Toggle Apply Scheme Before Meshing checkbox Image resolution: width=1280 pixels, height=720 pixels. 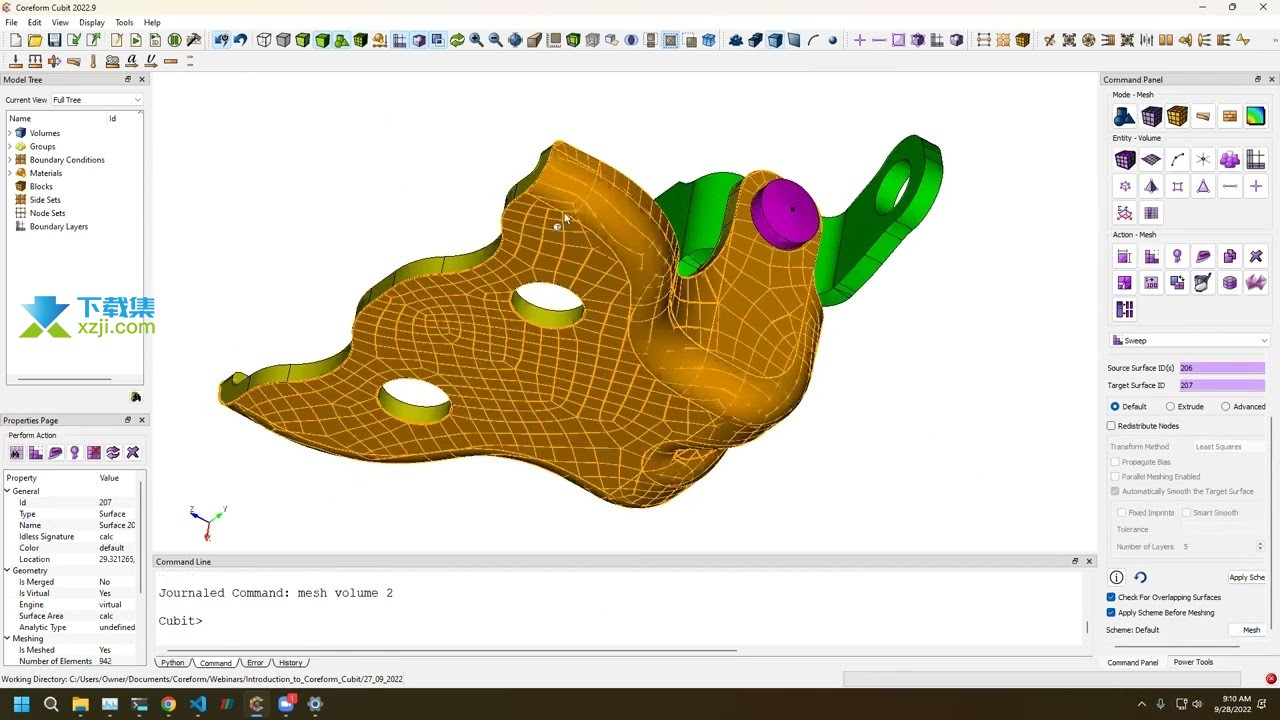point(1111,612)
